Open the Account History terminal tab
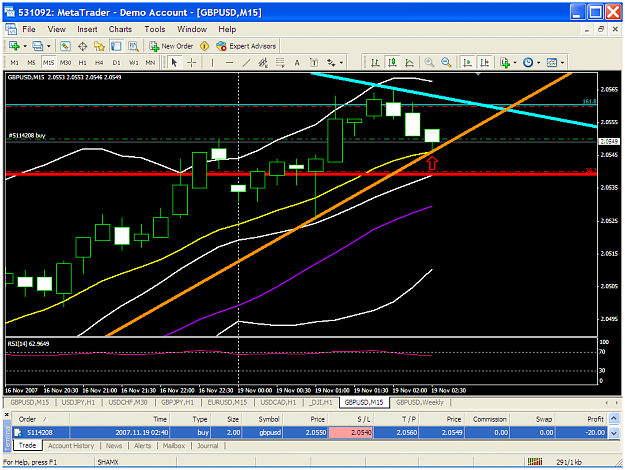This screenshot has width=625, height=470. tap(71, 446)
